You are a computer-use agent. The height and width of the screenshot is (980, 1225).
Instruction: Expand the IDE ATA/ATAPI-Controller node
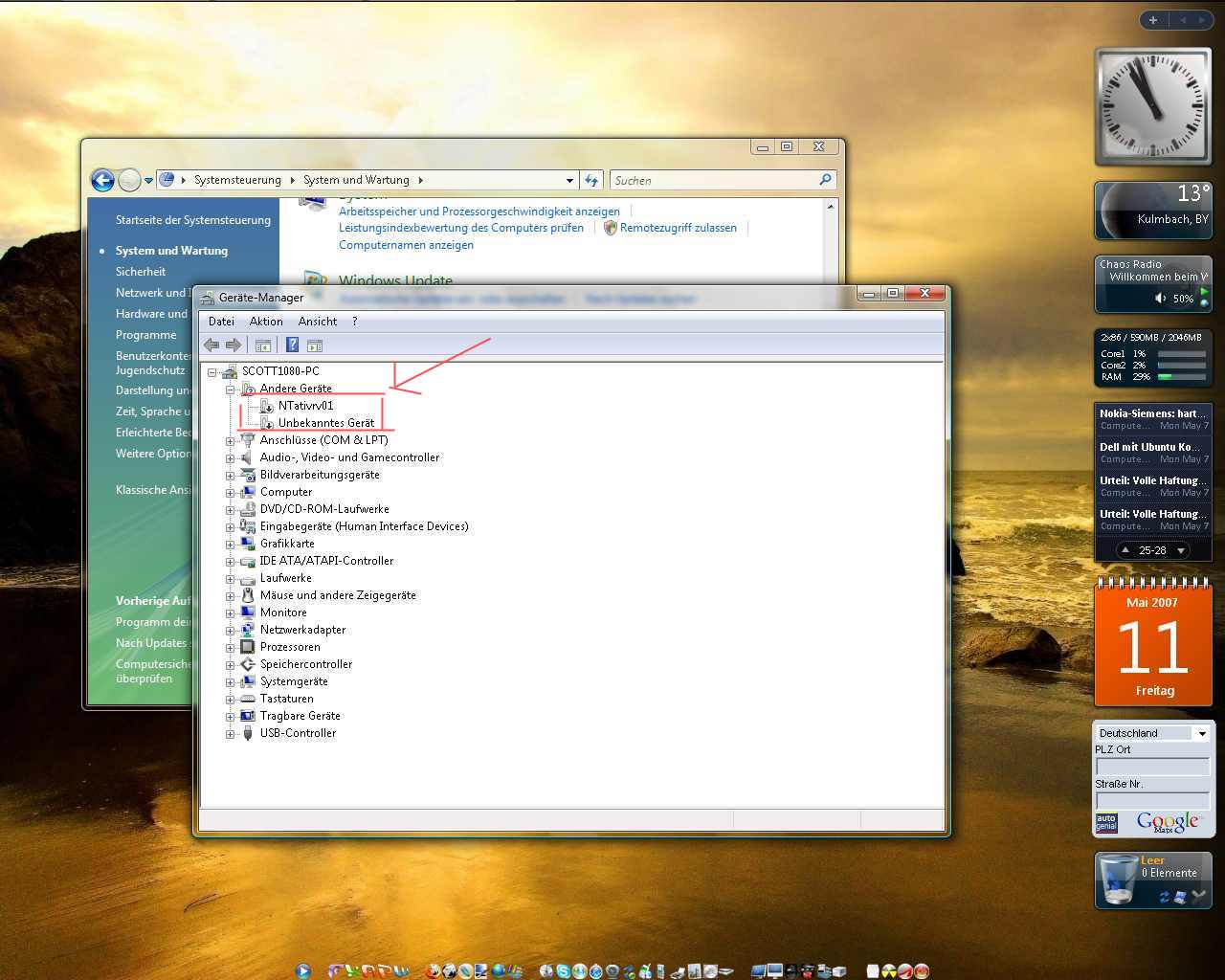tap(230, 562)
